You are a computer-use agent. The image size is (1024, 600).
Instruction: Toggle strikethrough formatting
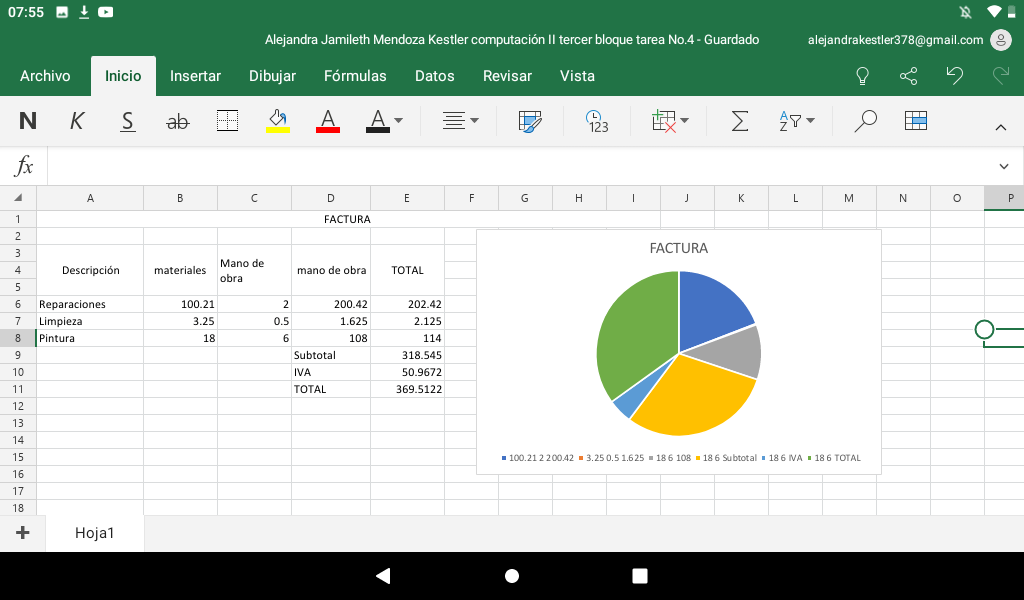[x=178, y=121]
